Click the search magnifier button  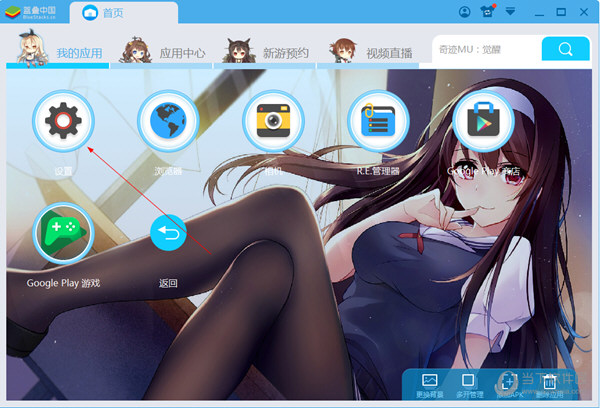(x=565, y=49)
